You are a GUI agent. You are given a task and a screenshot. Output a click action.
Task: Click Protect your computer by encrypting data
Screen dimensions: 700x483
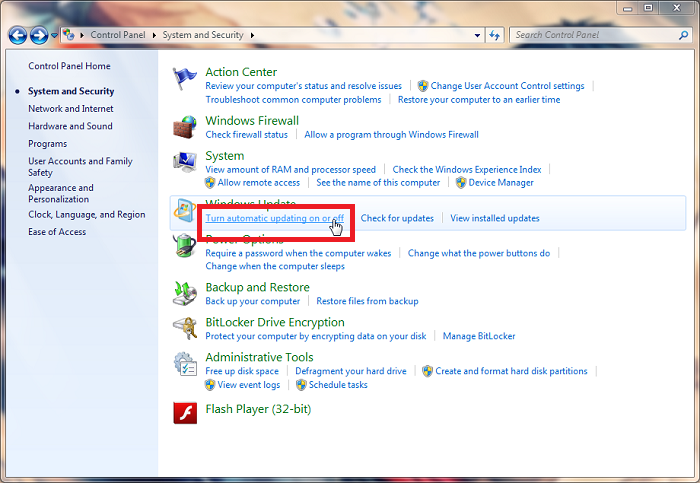coord(316,336)
